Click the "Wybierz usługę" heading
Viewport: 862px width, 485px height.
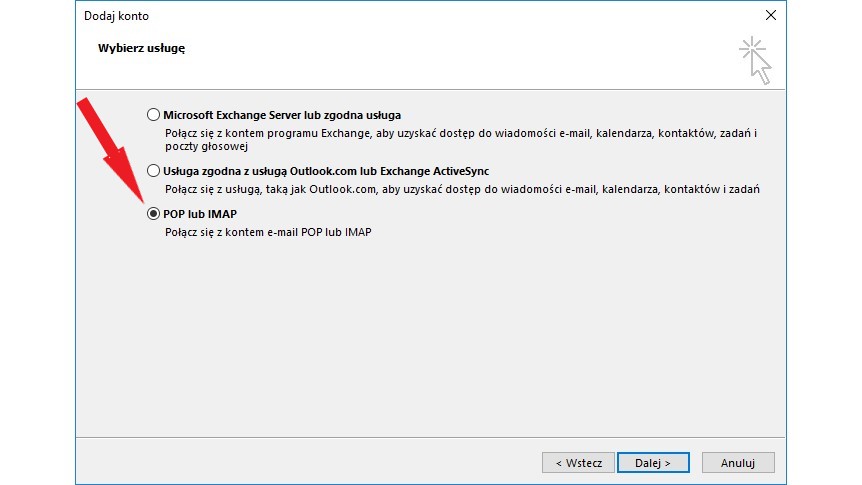pos(141,48)
